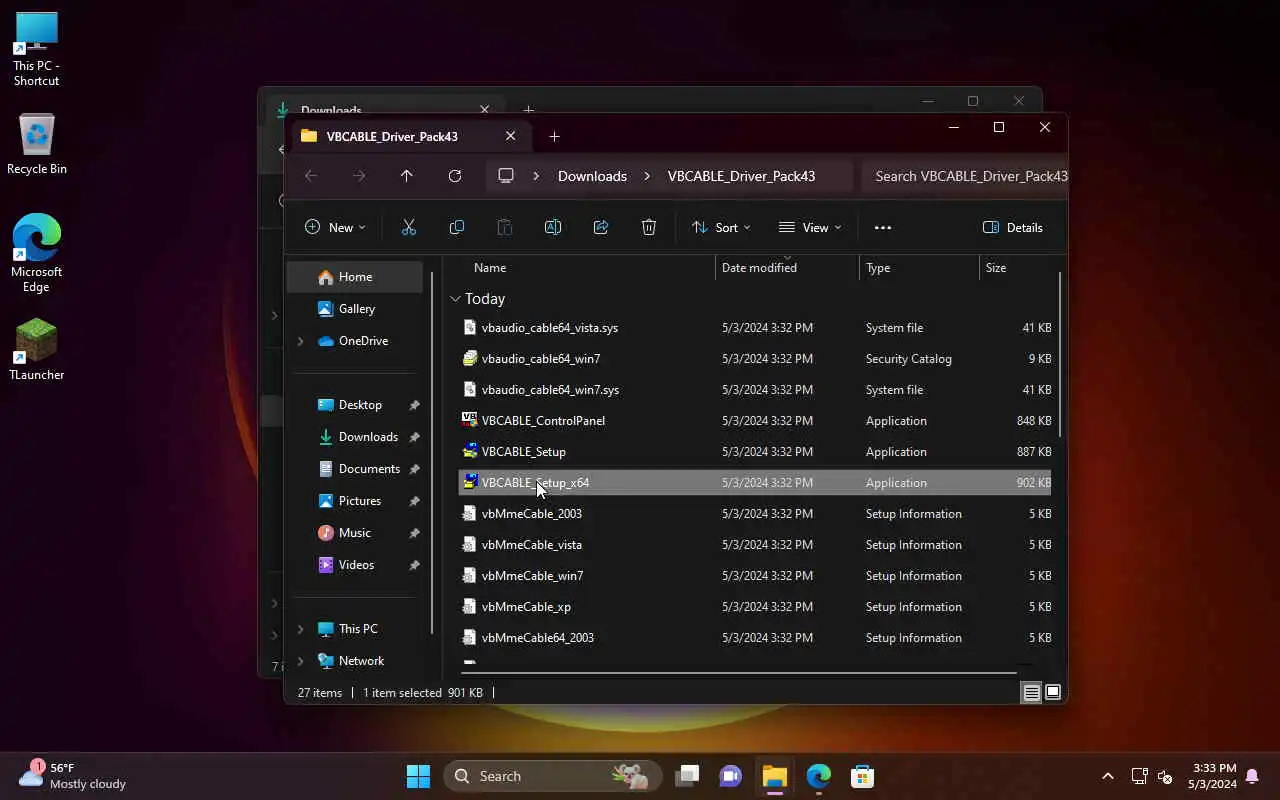Image resolution: width=1280 pixels, height=800 pixels.
Task: Open the Teams chat taskbar icon
Action: tap(731, 776)
